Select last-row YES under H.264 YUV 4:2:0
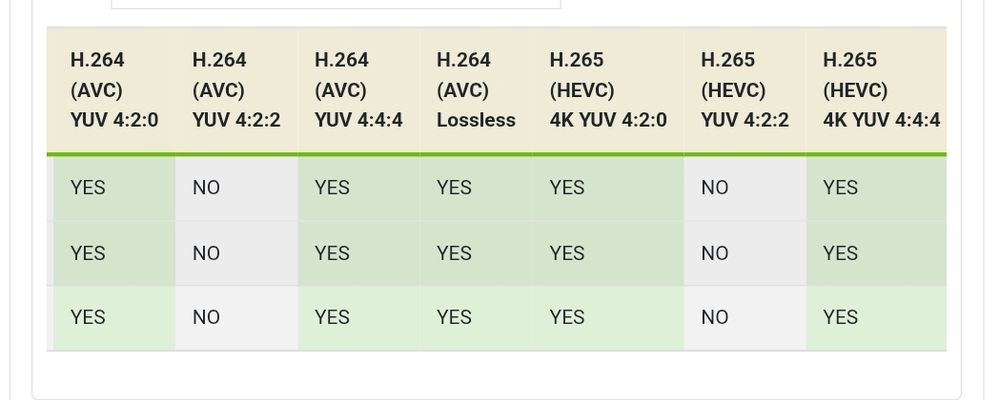This screenshot has height=400, width=1000. 88,317
